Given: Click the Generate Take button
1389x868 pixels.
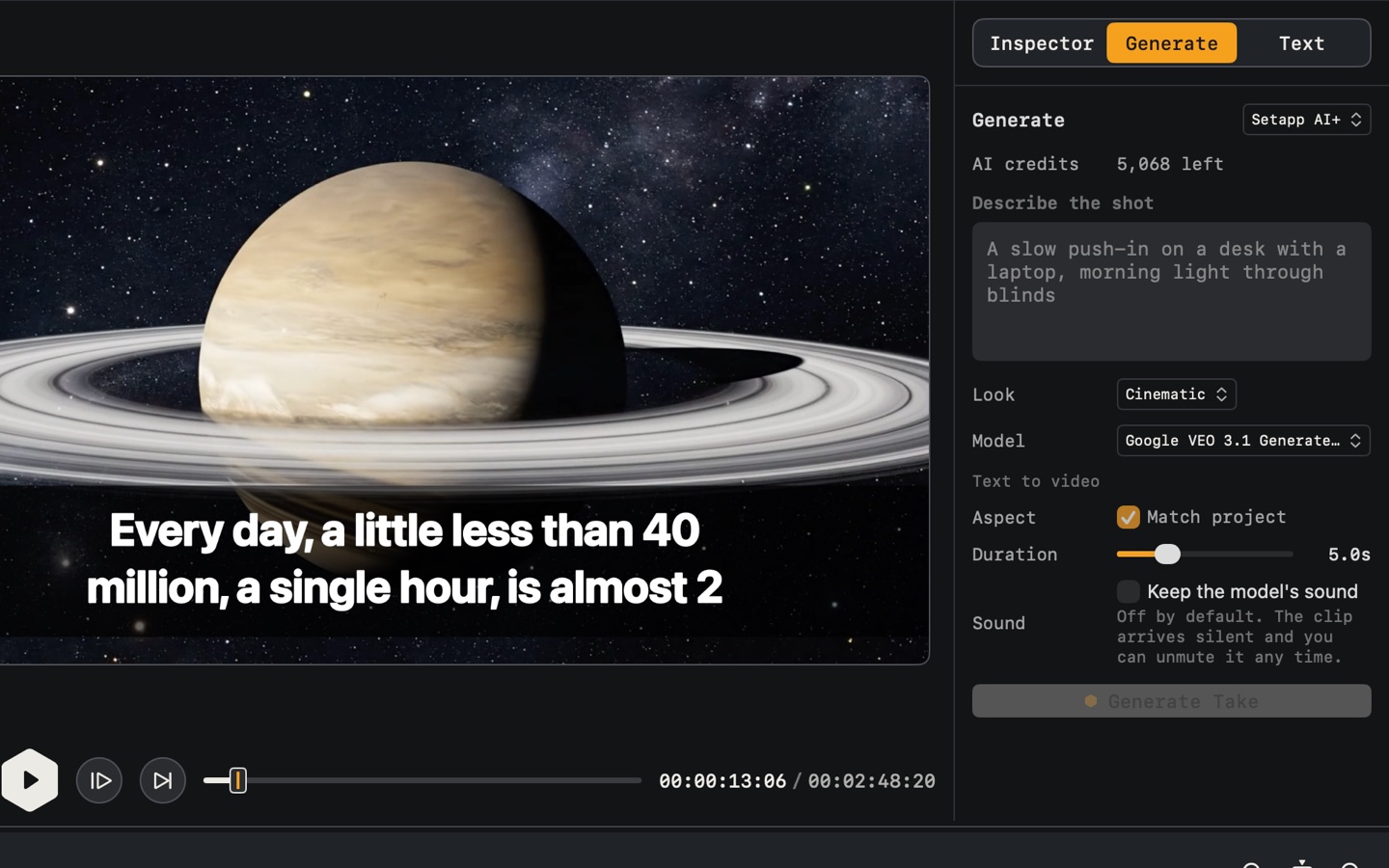Looking at the screenshot, I should point(1171,701).
